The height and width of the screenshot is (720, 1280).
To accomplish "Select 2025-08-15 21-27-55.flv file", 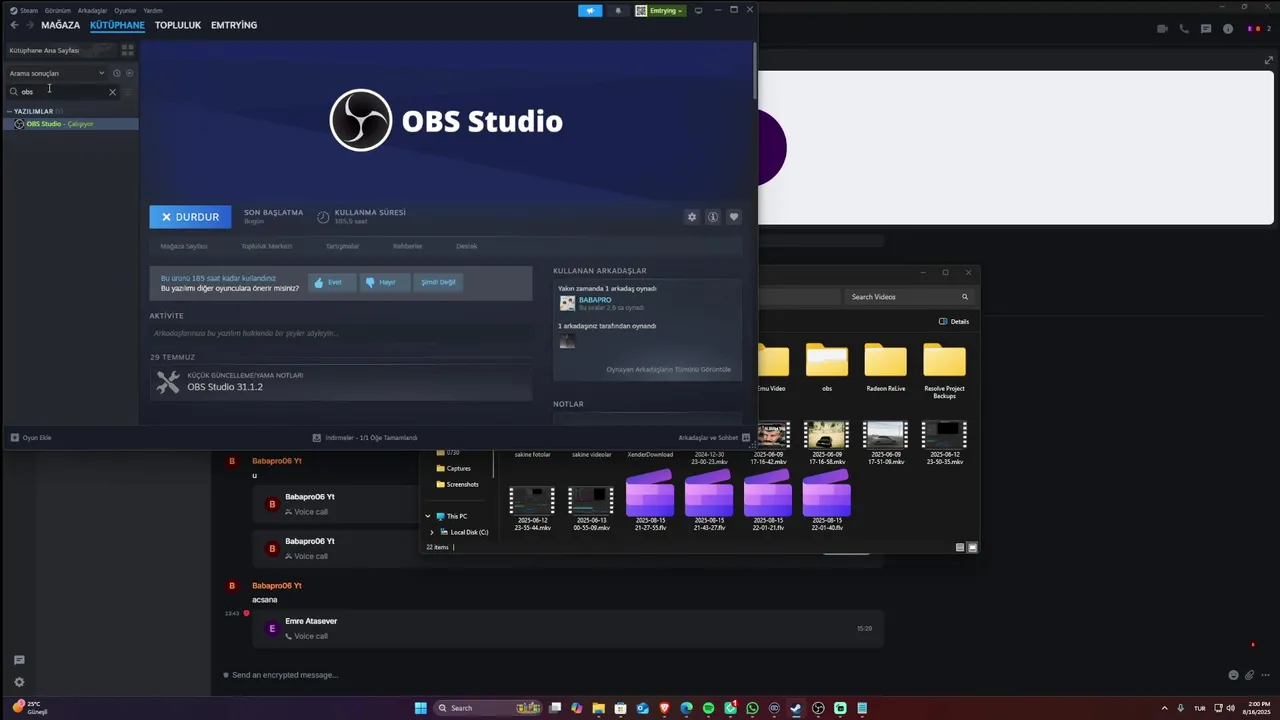I will tap(650, 503).
